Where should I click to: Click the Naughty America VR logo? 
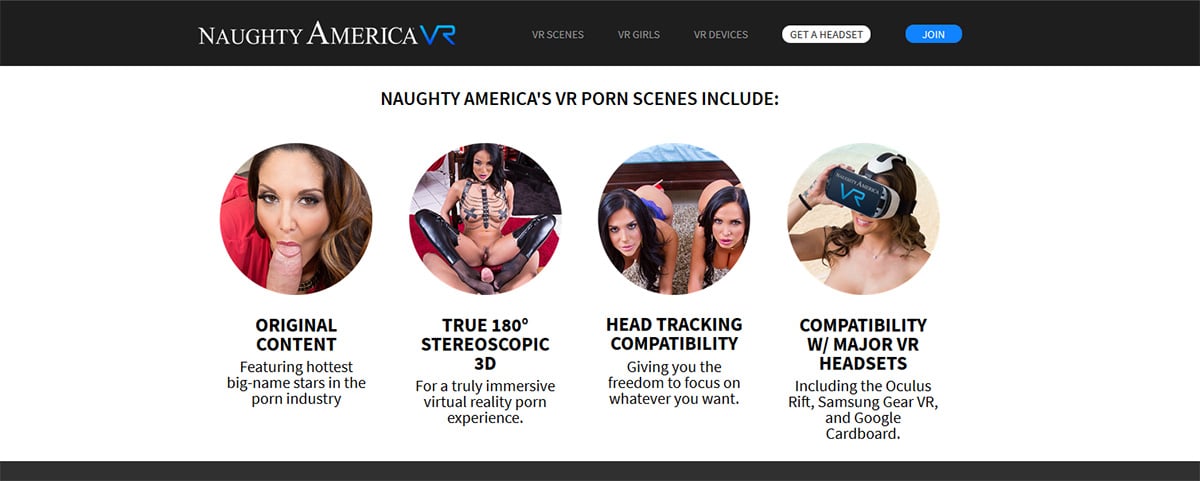(x=327, y=34)
